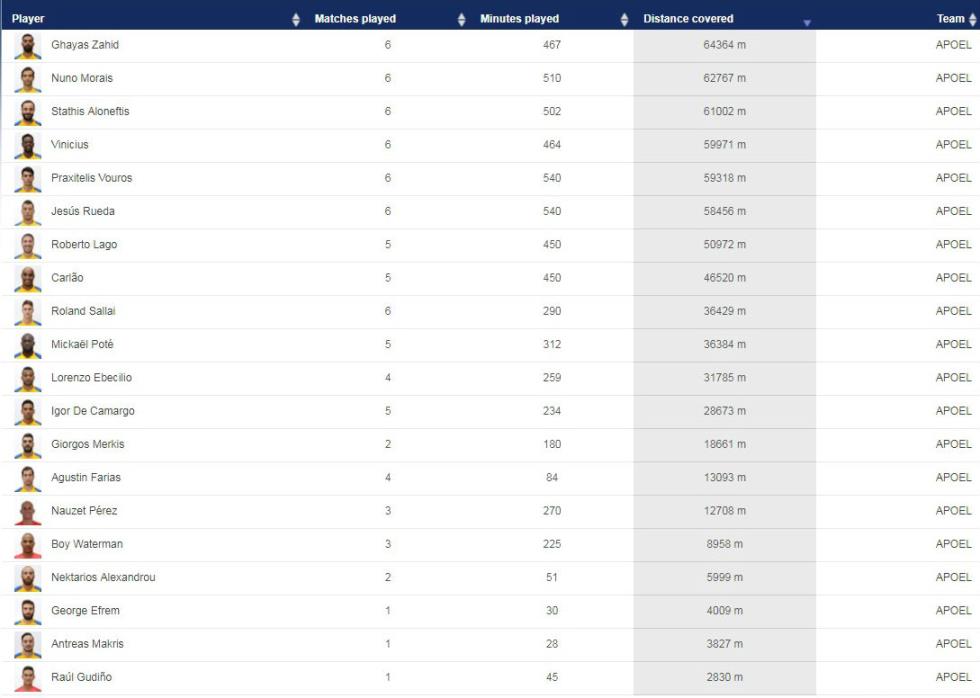Open Giorgos Merkis's player photo
The width and height of the screenshot is (980, 698).
[x=28, y=446]
